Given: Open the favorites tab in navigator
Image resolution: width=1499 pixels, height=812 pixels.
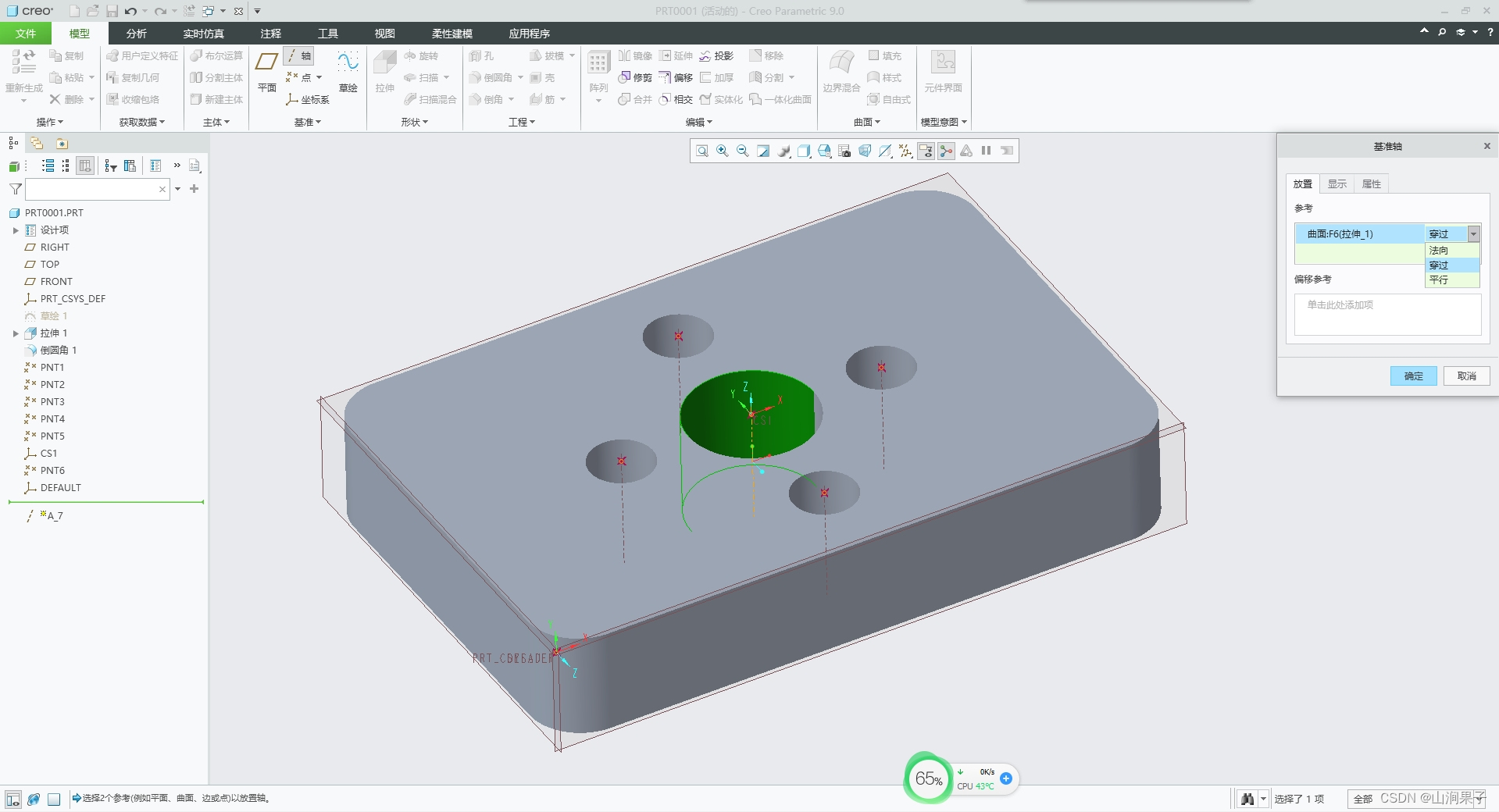Looking at the screenshot, I should pos(62,143).
